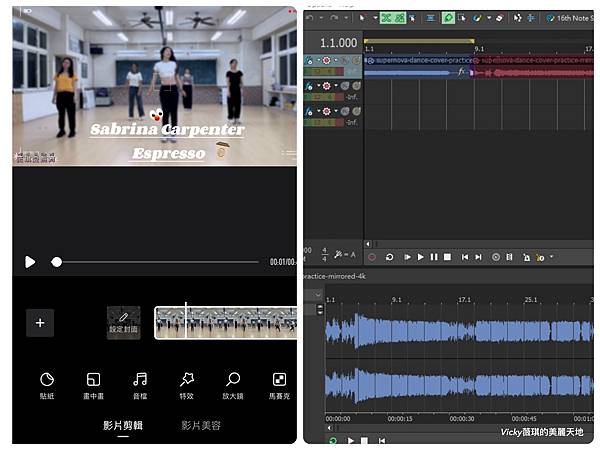Click the Redo arrow in ACID toolbar
Screen dimensions: 600x450
click(334, 18)
